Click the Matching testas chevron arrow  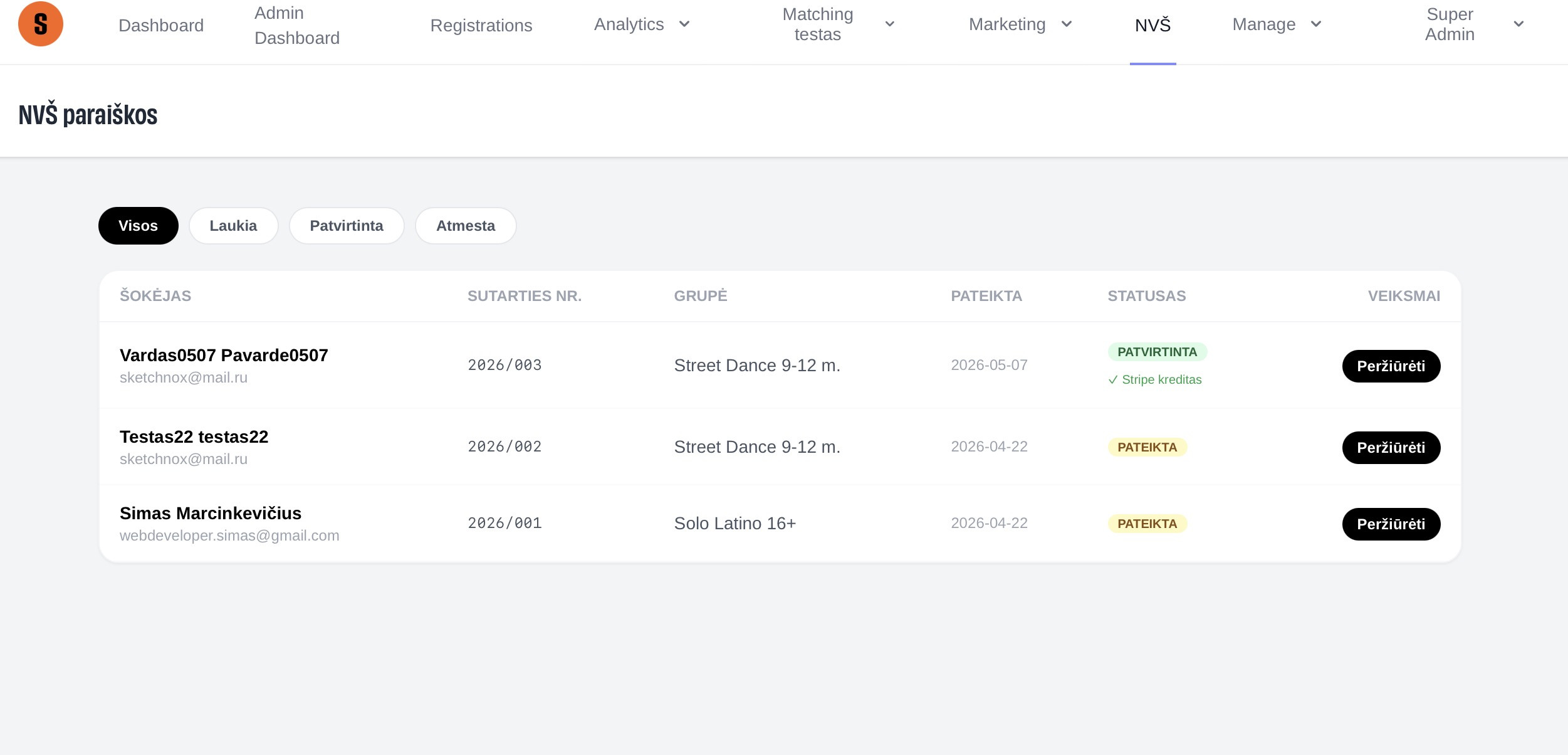coord(890,24)
